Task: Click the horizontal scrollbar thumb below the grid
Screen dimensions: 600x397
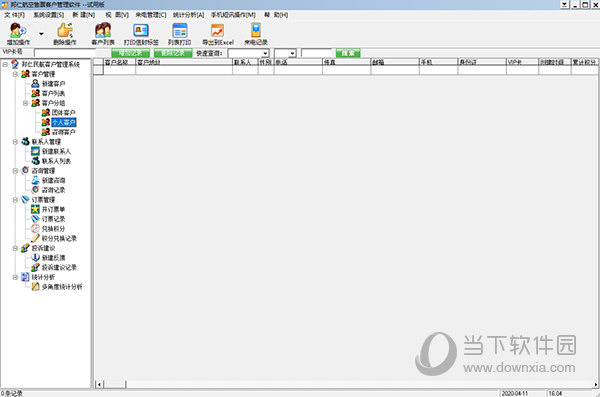Action: tap(115, 384)
